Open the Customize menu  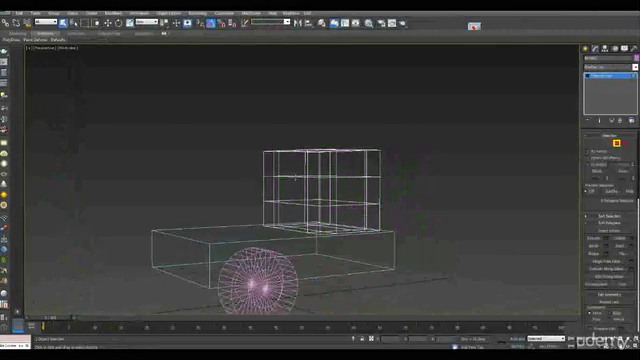(224, 13)
